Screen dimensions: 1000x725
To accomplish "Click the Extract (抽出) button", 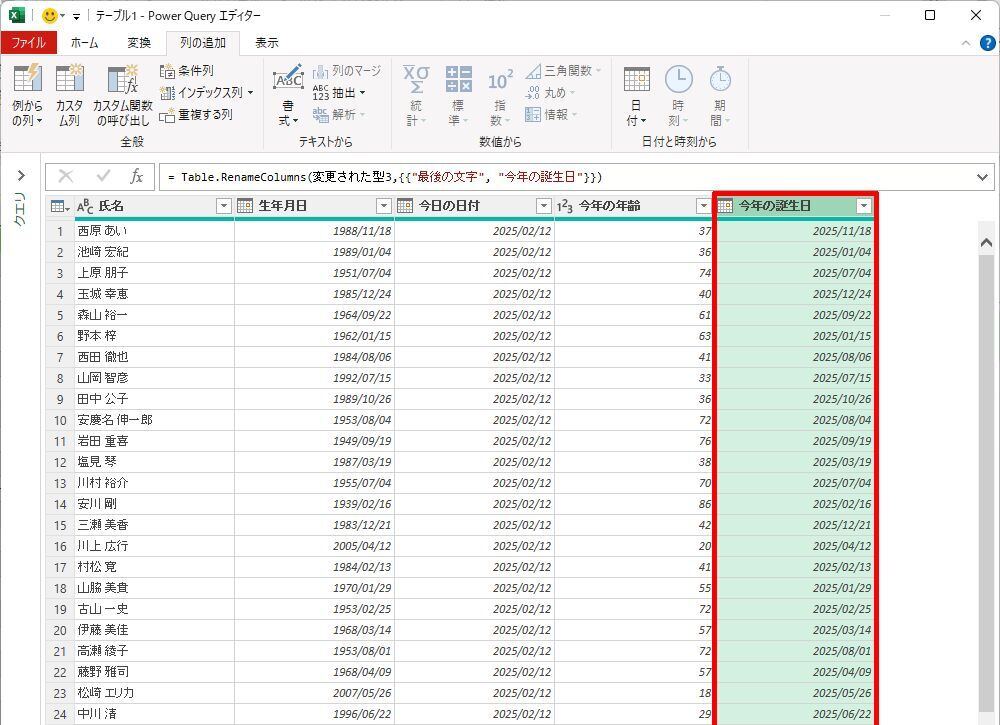I will (x=339, y=93).
